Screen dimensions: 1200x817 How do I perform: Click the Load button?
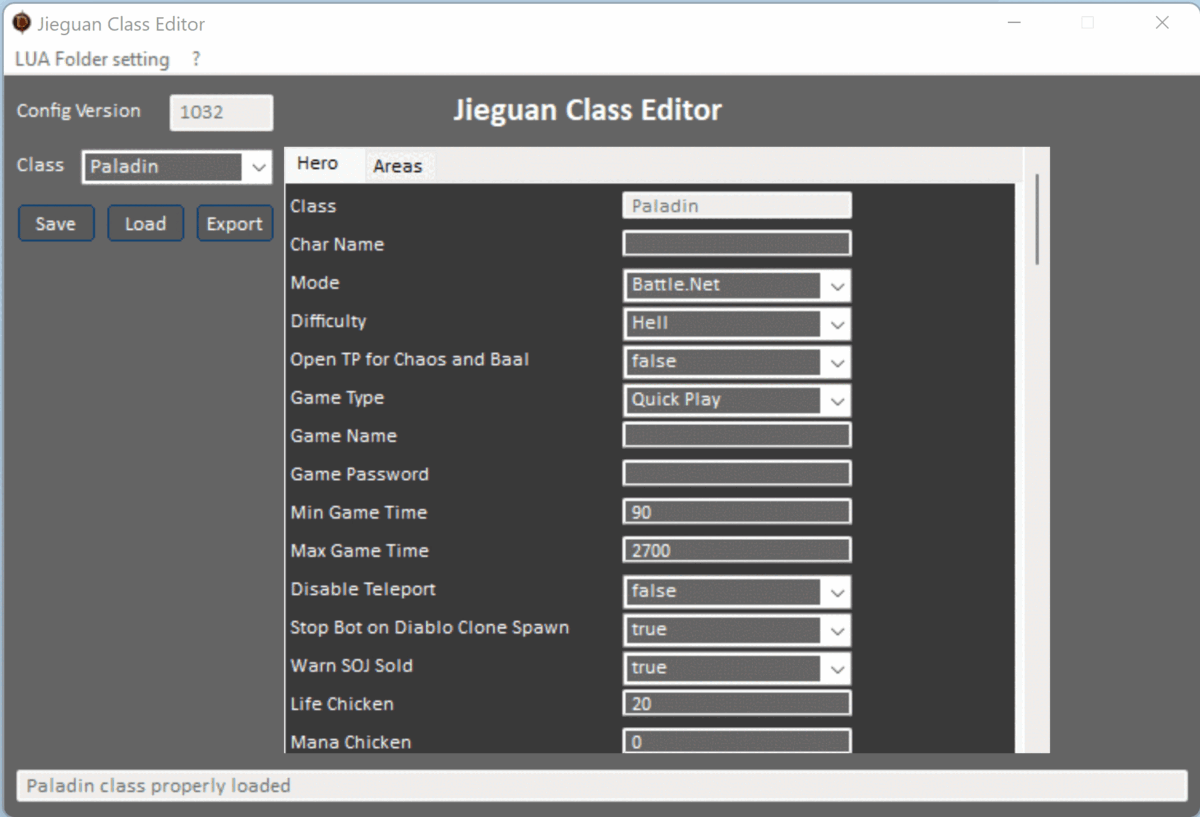pos(145,224)
